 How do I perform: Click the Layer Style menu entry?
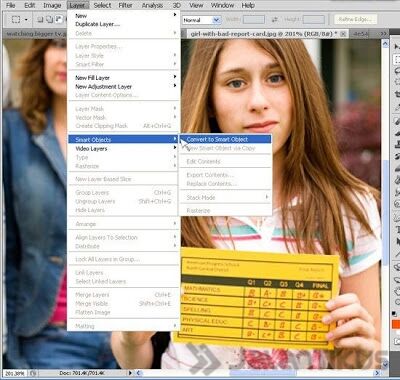click(124, 55)
